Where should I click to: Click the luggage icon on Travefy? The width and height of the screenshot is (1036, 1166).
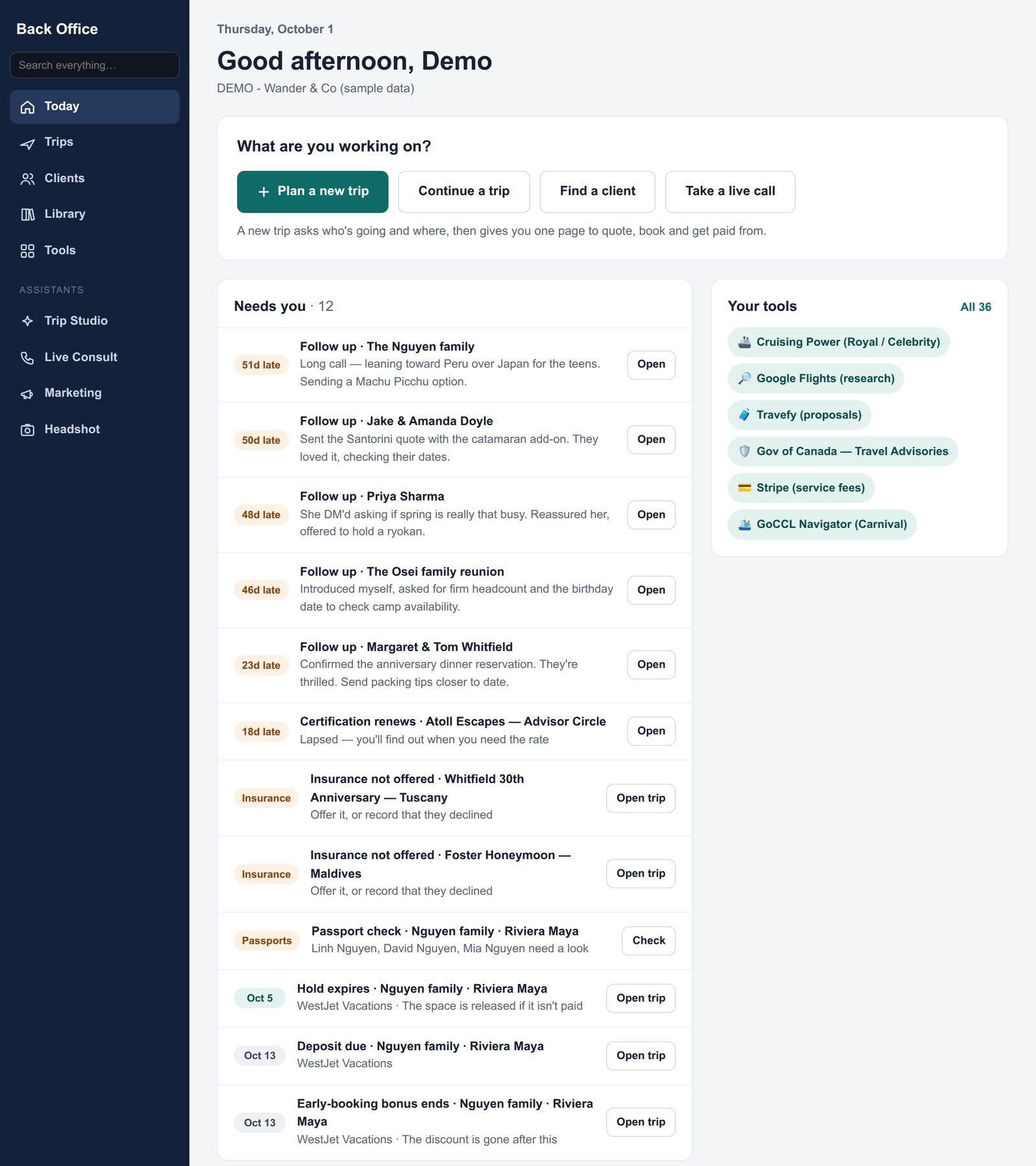coord(745,415)
